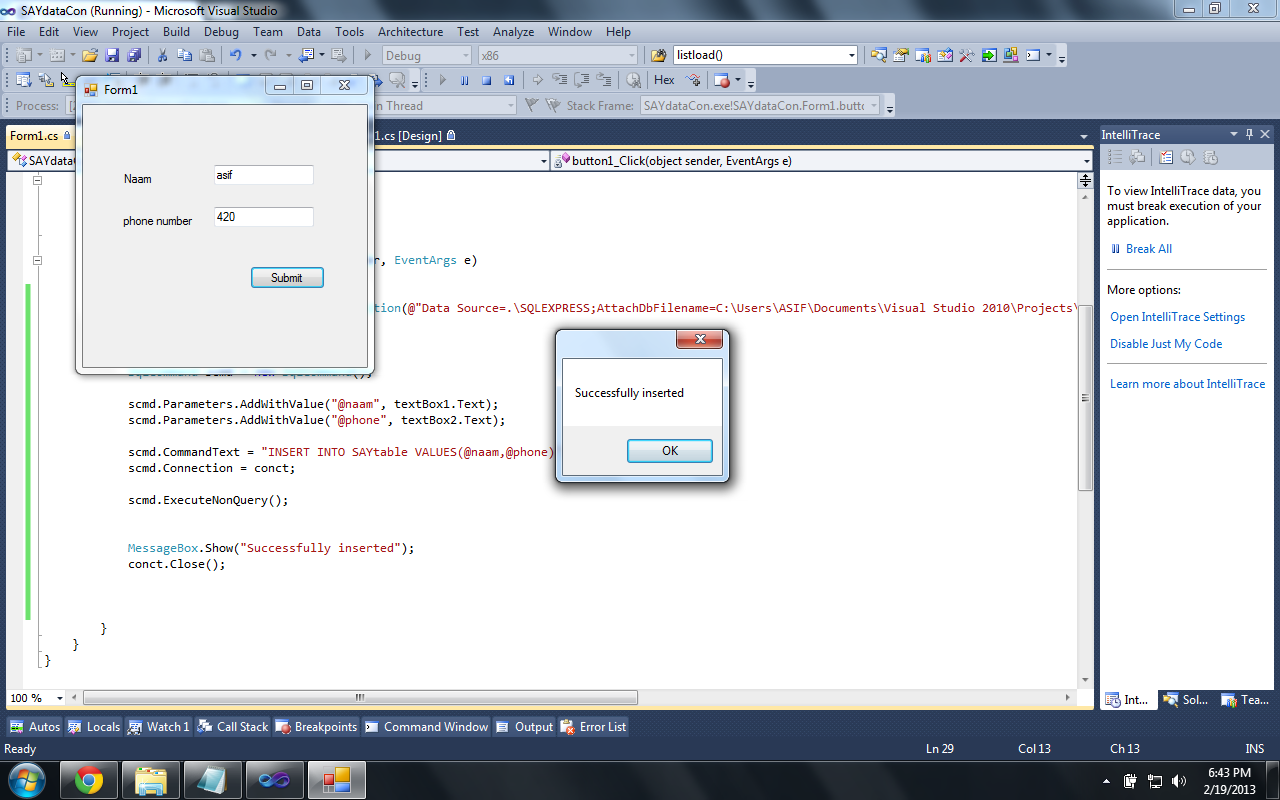Click the Step Into debug icon
The image size is (1280, 800).
(x=560, y=80)
